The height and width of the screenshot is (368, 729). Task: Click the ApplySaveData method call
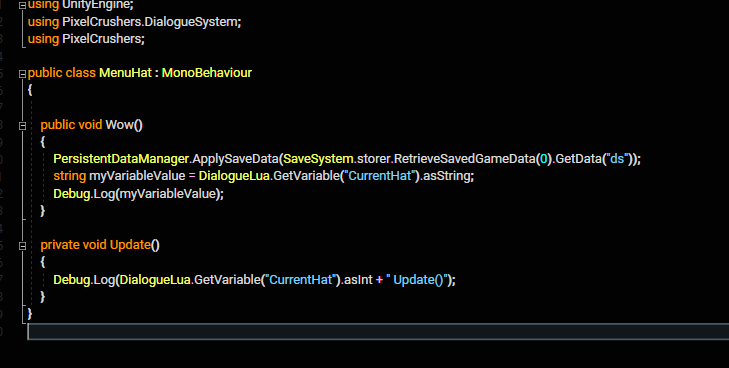[235, 159]
